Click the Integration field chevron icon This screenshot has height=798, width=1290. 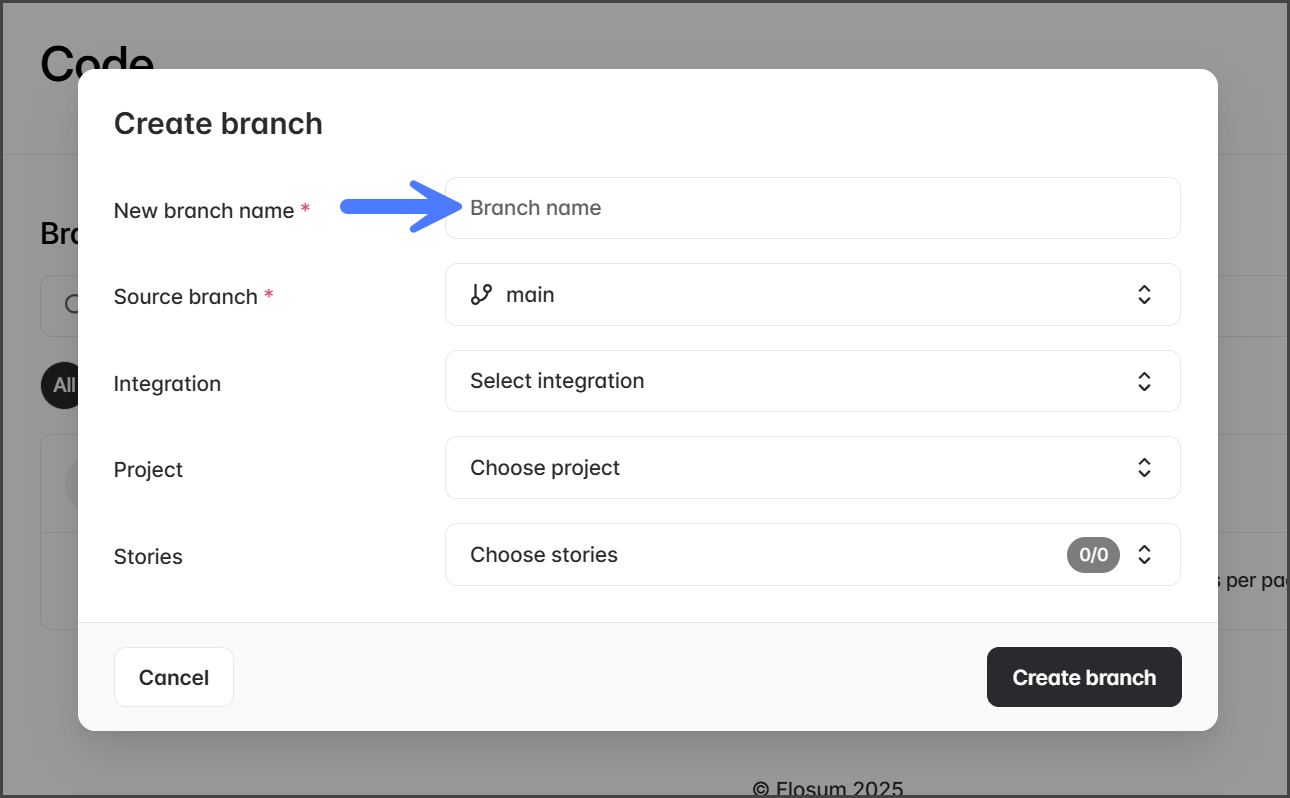pos(1144,381)
